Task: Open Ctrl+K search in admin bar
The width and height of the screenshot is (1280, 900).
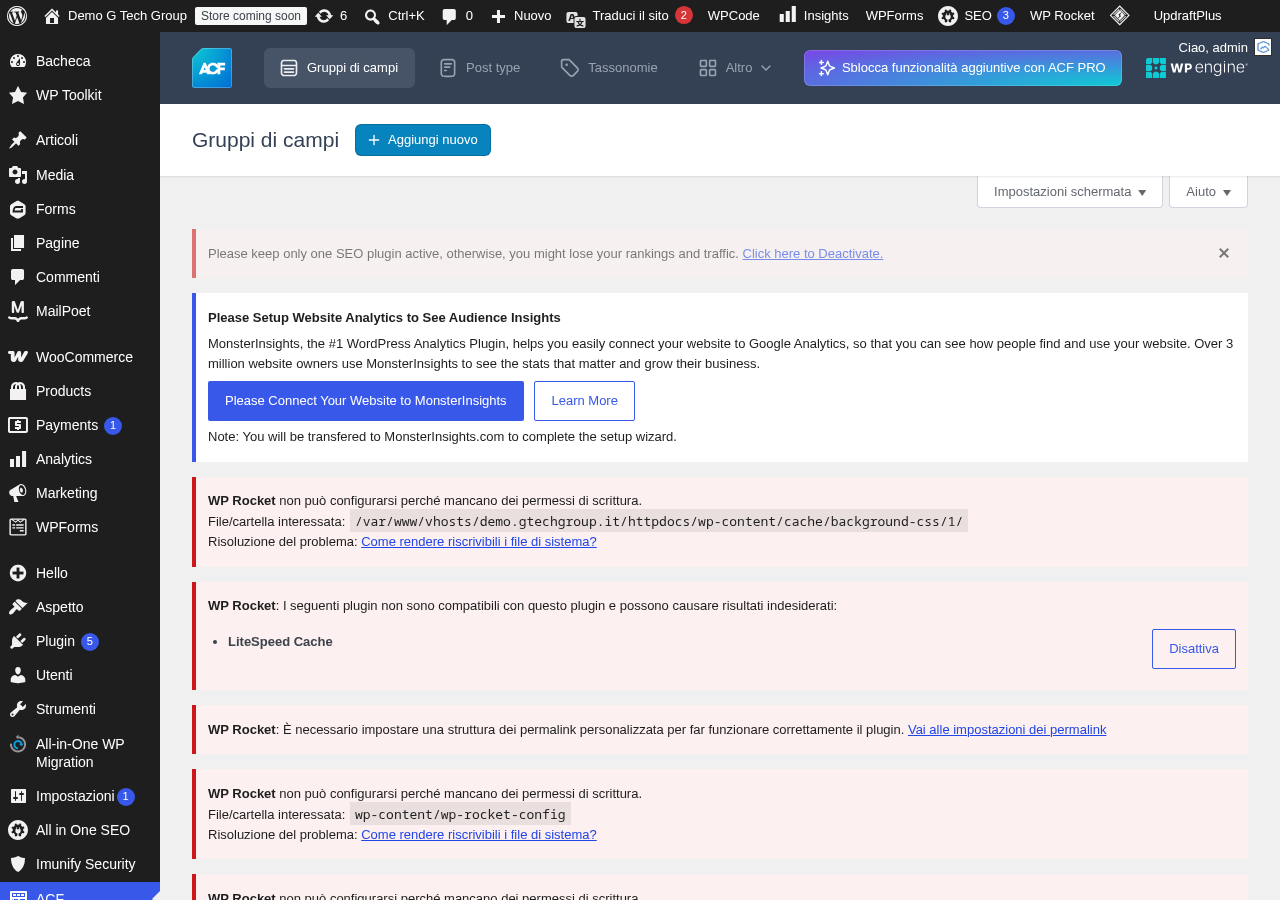Action: [394, 15]
